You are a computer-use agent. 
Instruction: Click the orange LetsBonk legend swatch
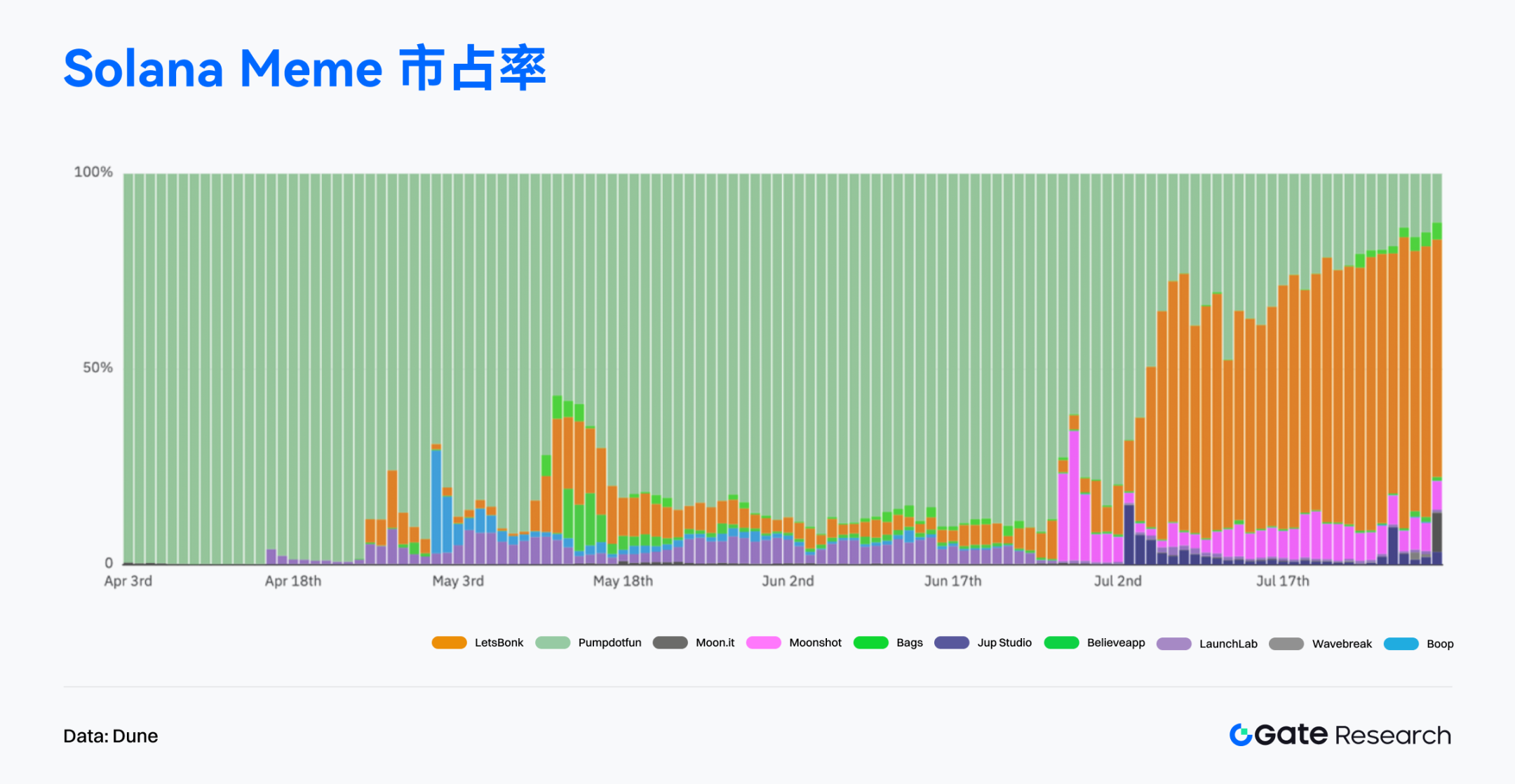pos(449,642)
